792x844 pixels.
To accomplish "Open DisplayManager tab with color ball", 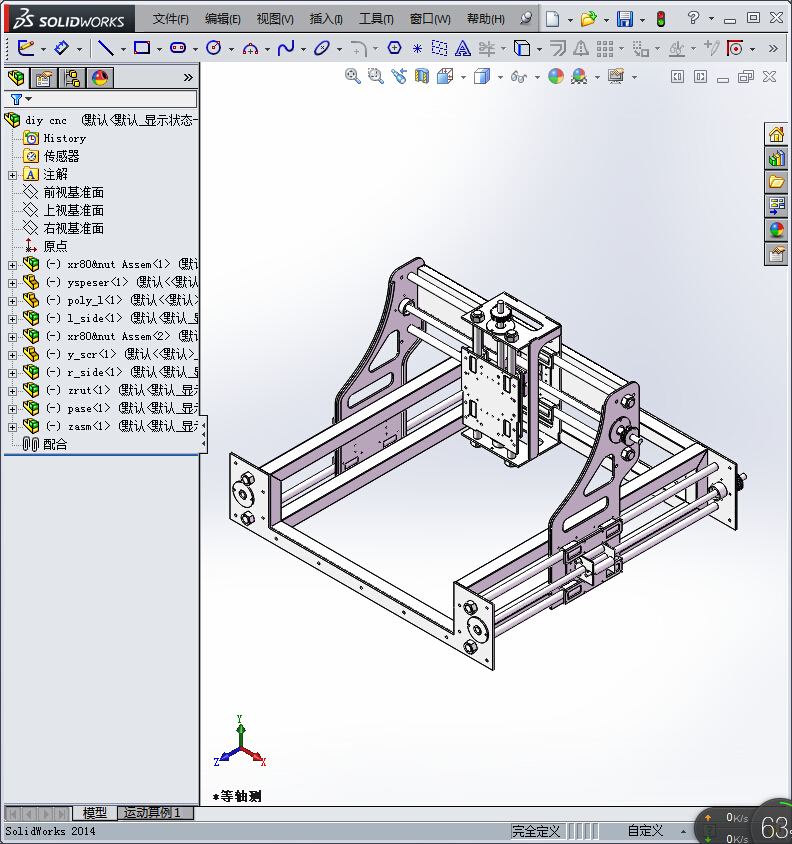I will (x=100, y=78).
